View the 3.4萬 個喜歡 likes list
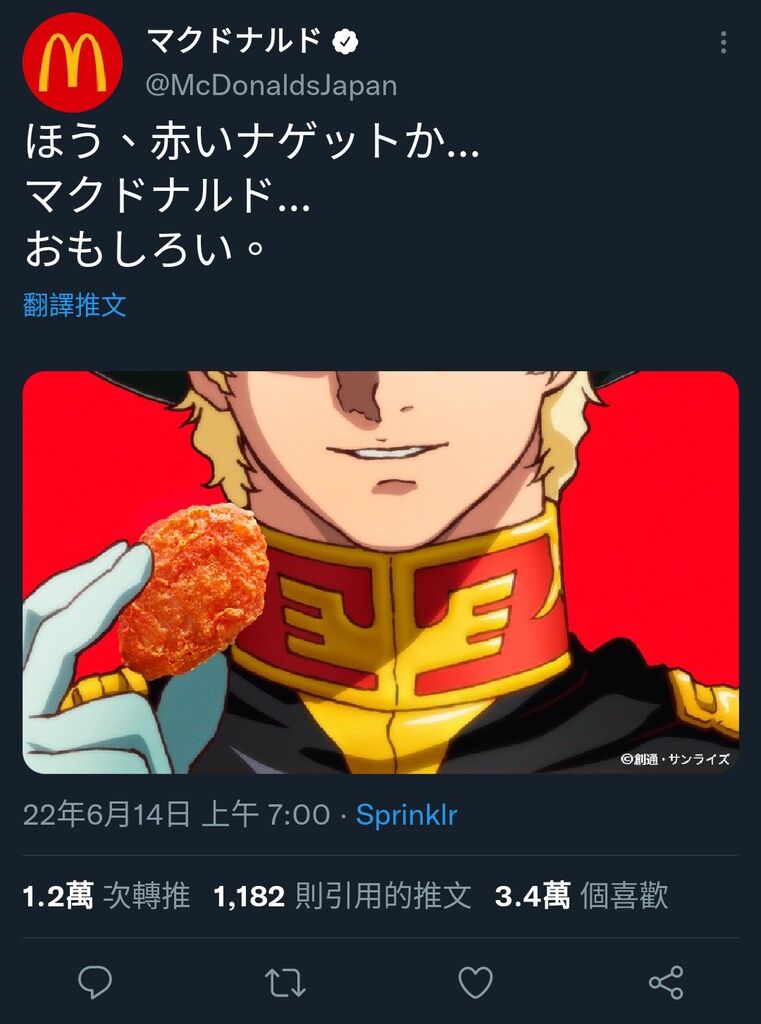This screenshot has width=761, height=1024. tap(581, 896)
